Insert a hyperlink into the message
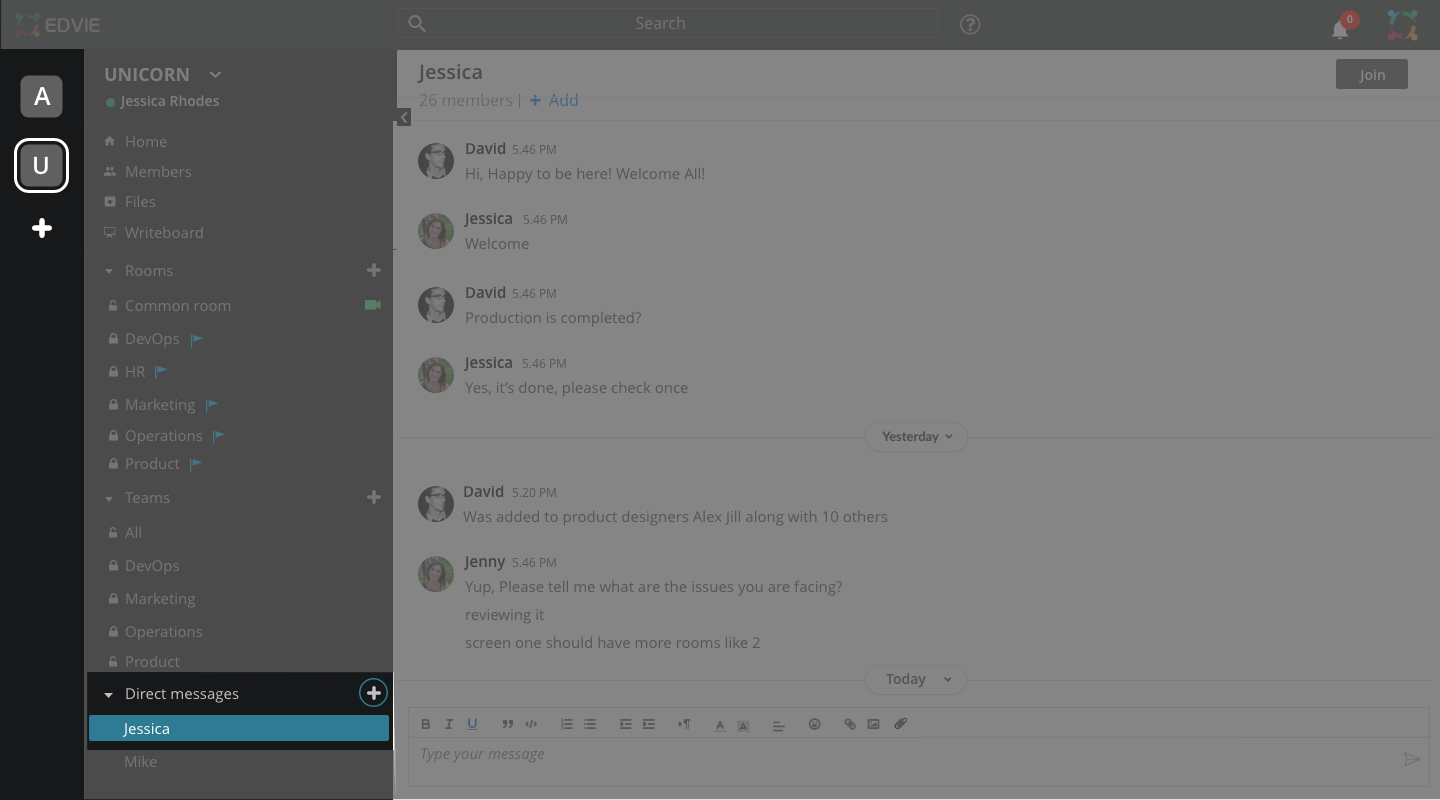The width and height of the screenshot is (1440, 800). [x=849, y=724]
